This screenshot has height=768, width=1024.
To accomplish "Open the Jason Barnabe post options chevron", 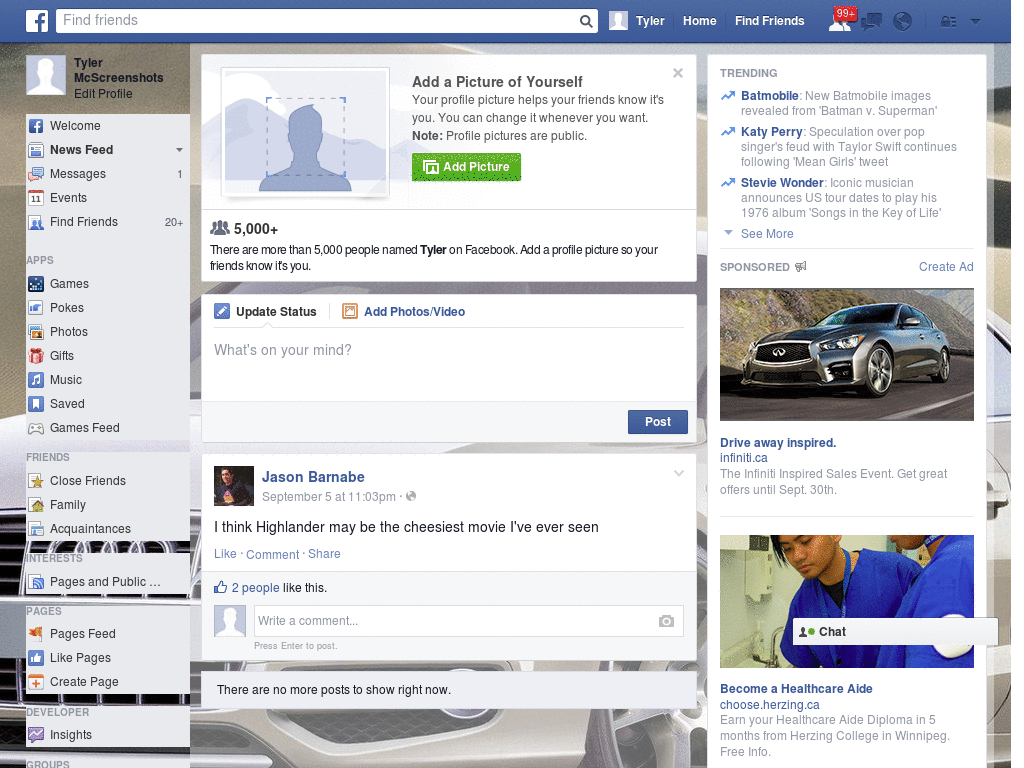I will tap(679, 473).
